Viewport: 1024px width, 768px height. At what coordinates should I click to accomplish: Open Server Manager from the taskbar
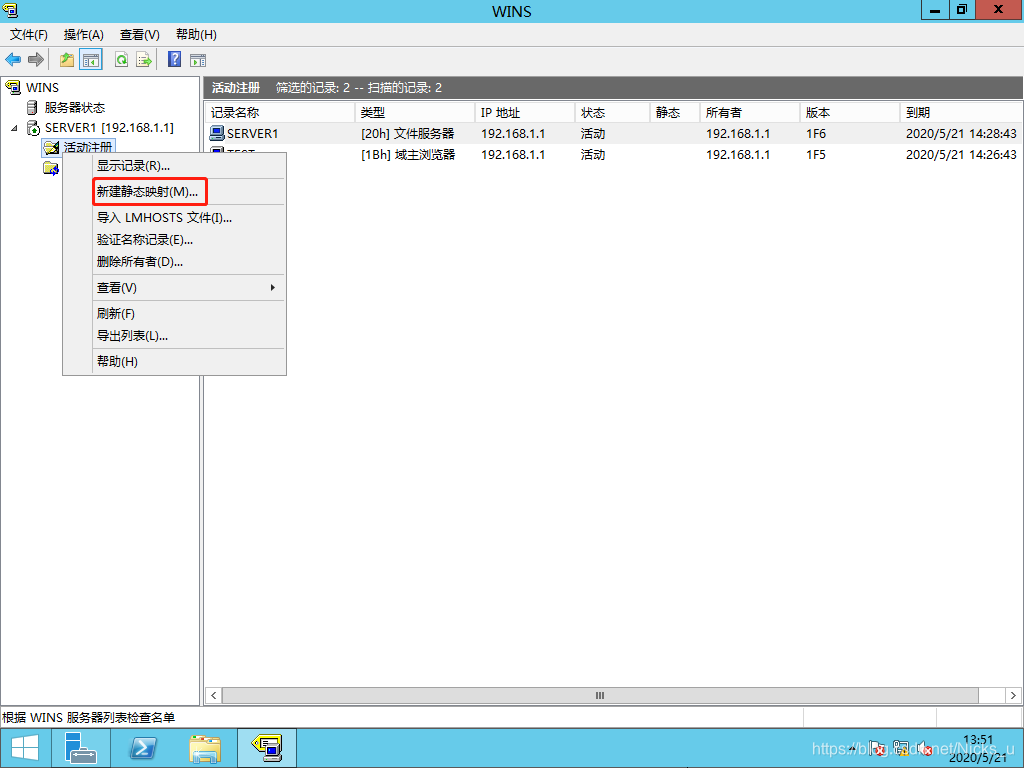[x=81, y=748]
